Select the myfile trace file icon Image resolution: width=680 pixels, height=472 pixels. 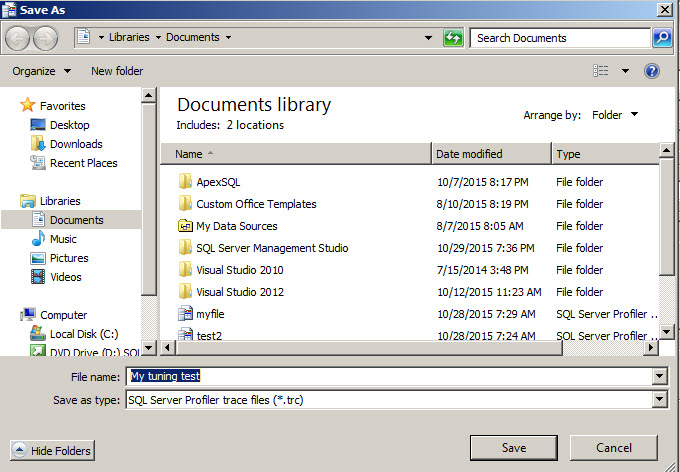click(x=185, y=314)
